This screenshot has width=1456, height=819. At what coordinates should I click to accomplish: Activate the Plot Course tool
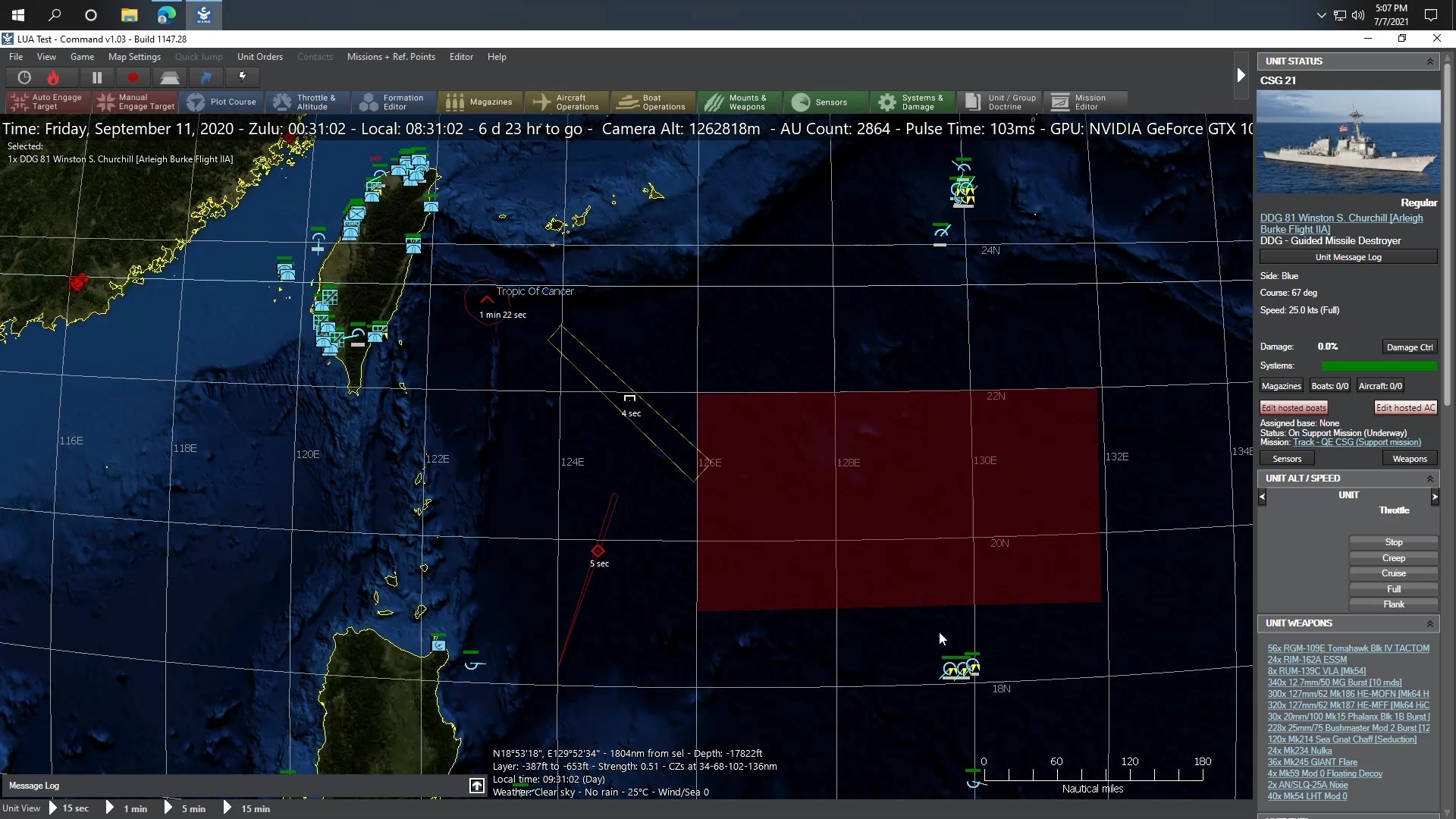pos(221,102)
